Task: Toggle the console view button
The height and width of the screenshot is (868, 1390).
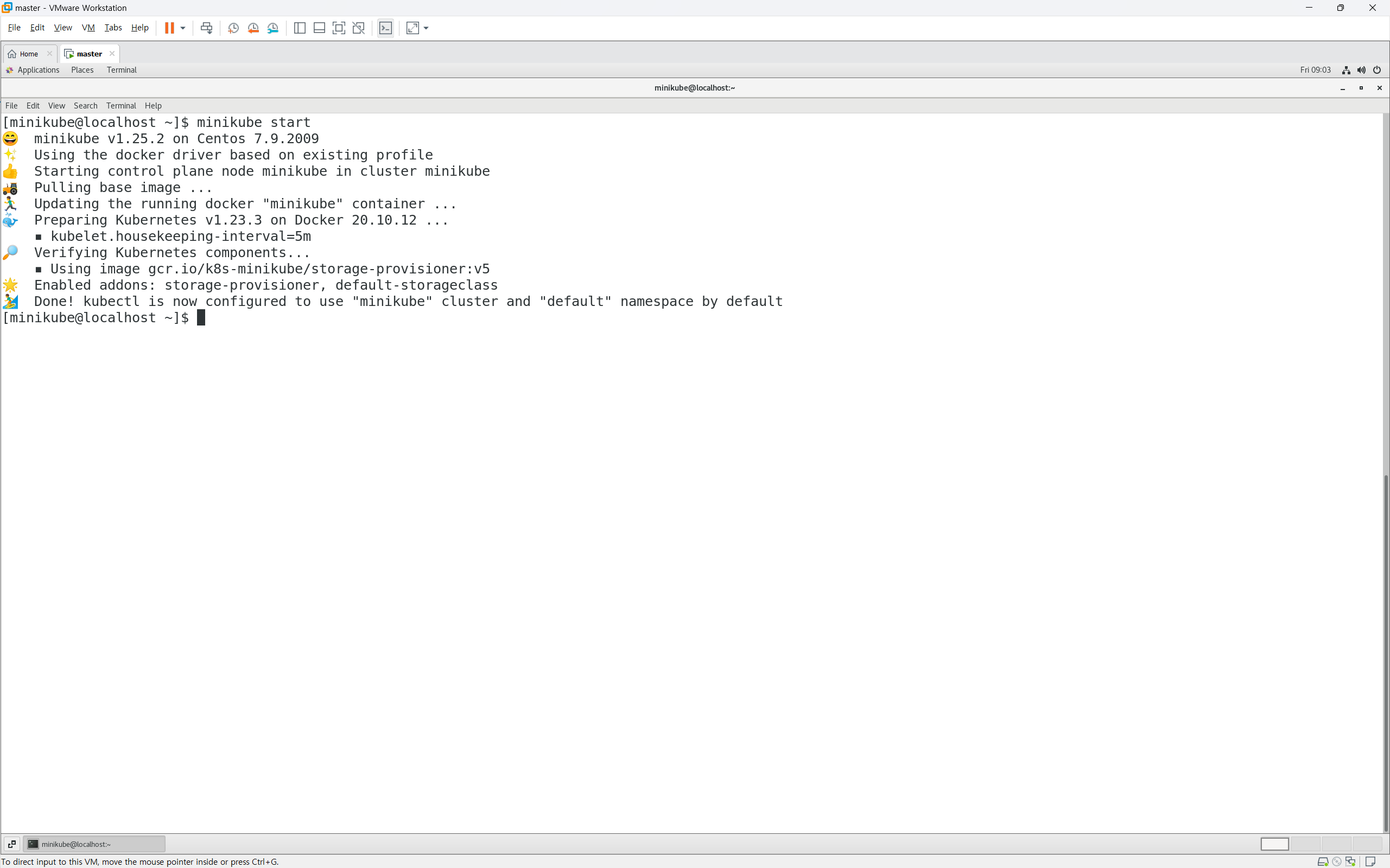Action: point(385,28)
